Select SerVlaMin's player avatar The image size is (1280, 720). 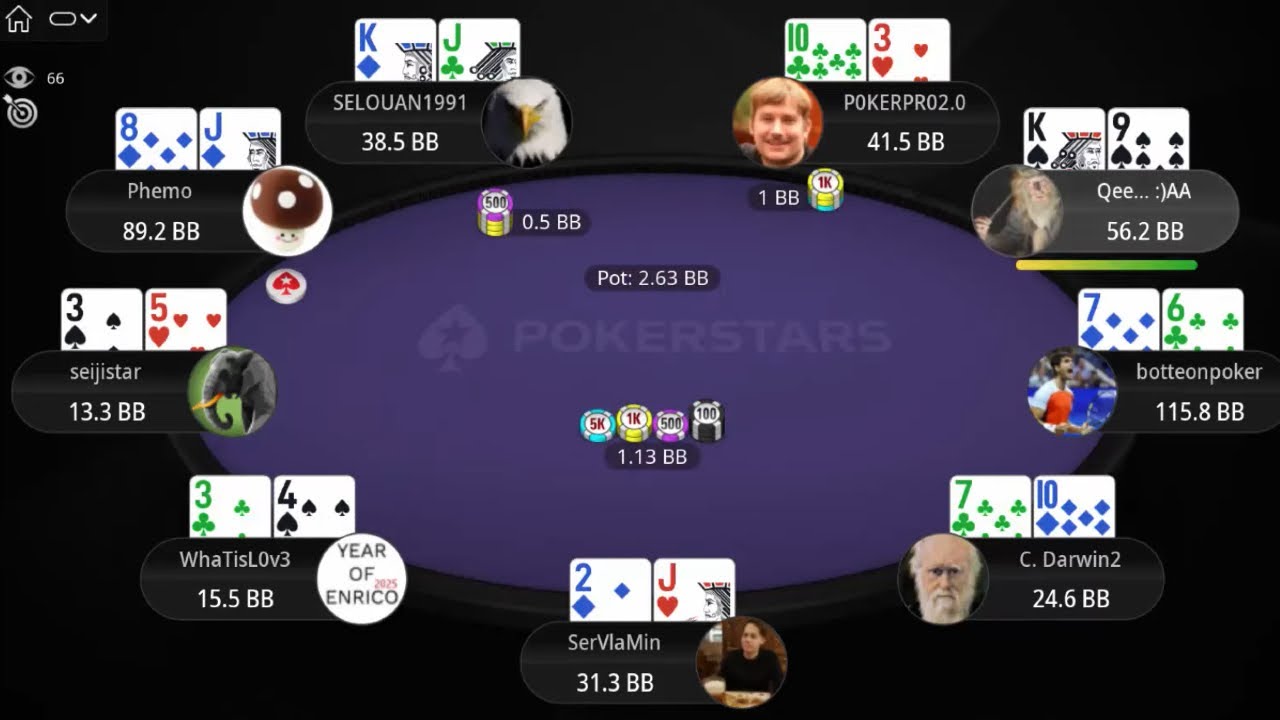coord(741,662)
